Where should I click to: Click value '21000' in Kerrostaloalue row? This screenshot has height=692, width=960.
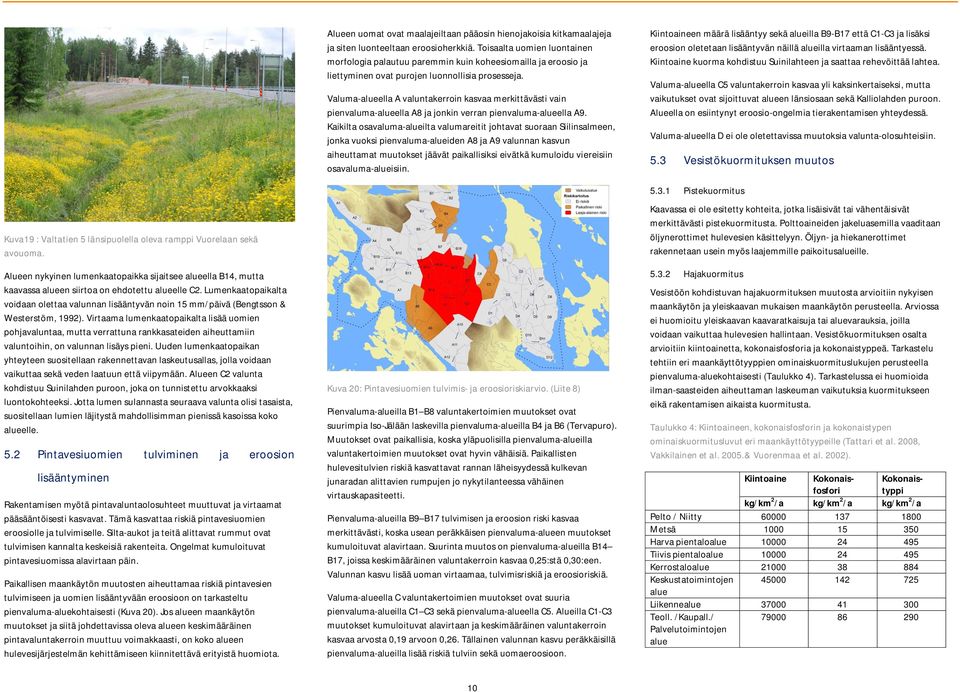click(x=773, y=567)
